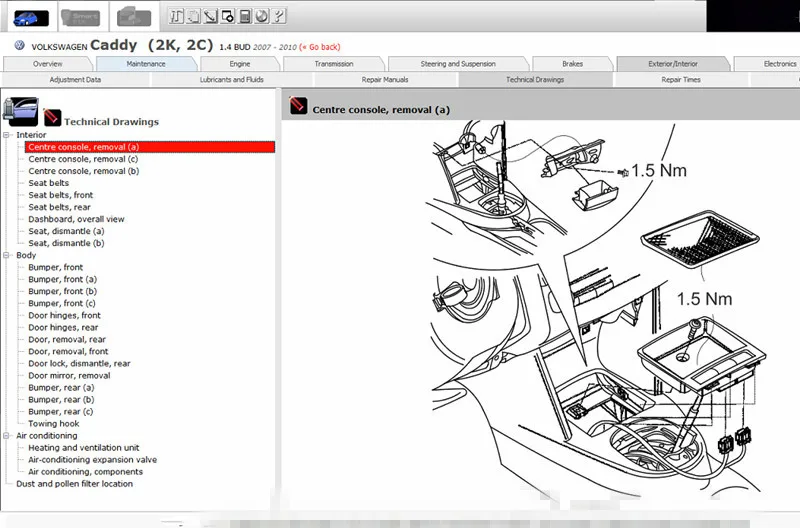Select Seat, dismantle (a)
This screenshot has width=800, height=528.
(66, 231)
